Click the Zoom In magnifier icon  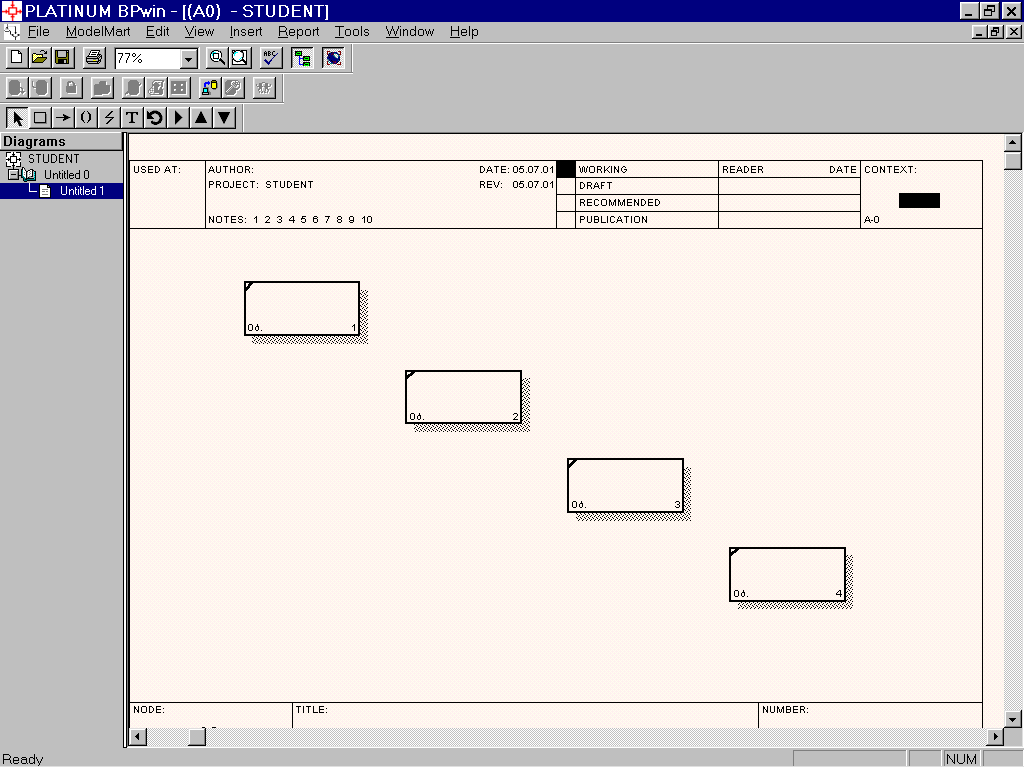217,58
